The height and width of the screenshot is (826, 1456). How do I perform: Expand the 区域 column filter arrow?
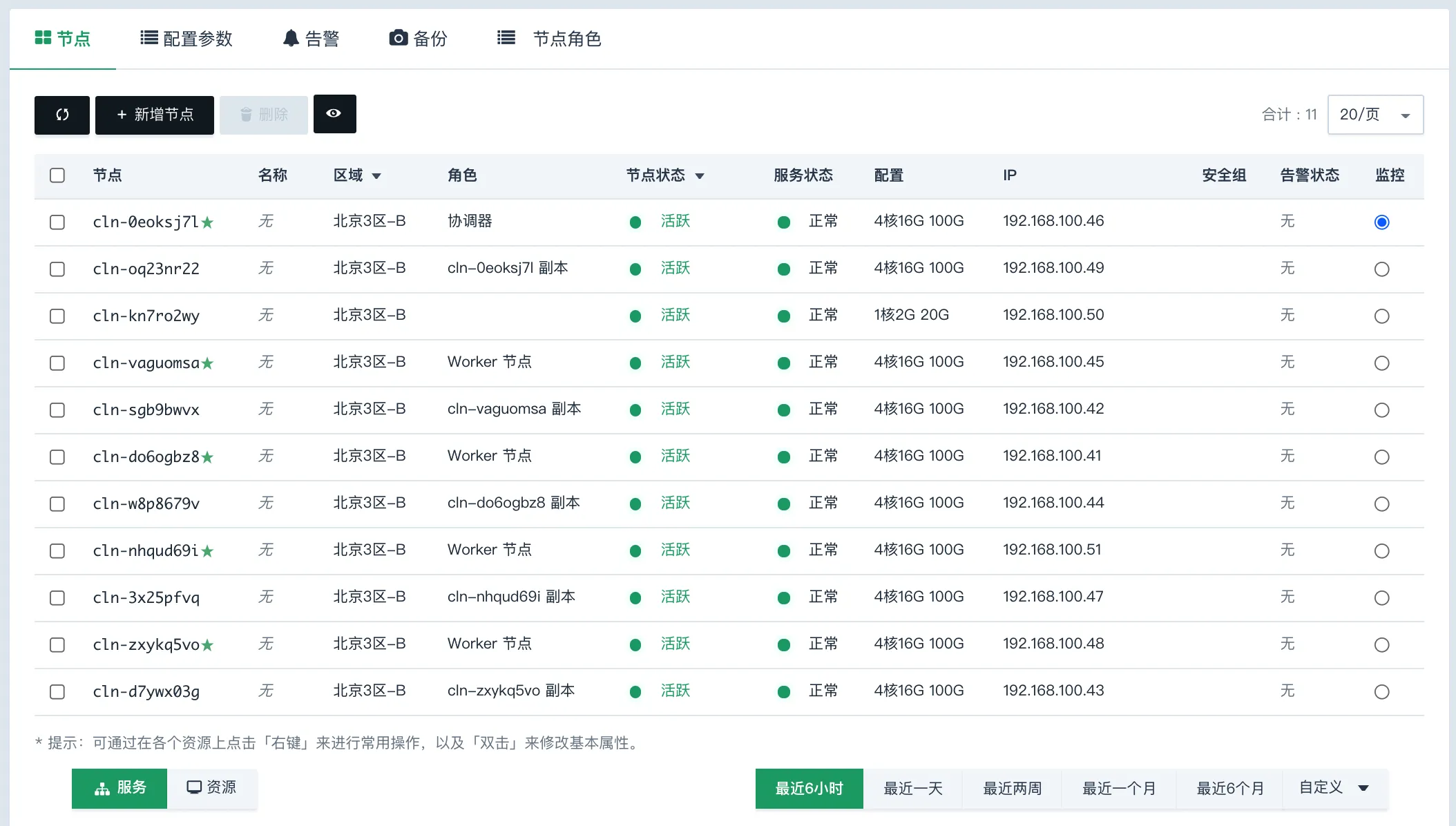click(x=376, y=176)
